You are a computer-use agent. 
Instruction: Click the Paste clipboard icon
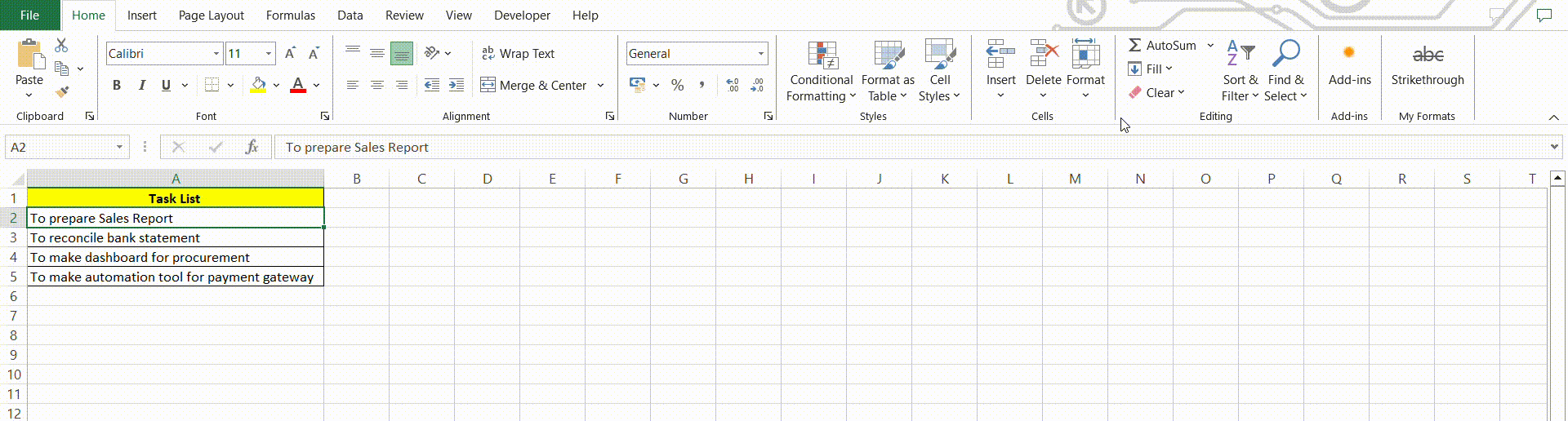point(30,54)
